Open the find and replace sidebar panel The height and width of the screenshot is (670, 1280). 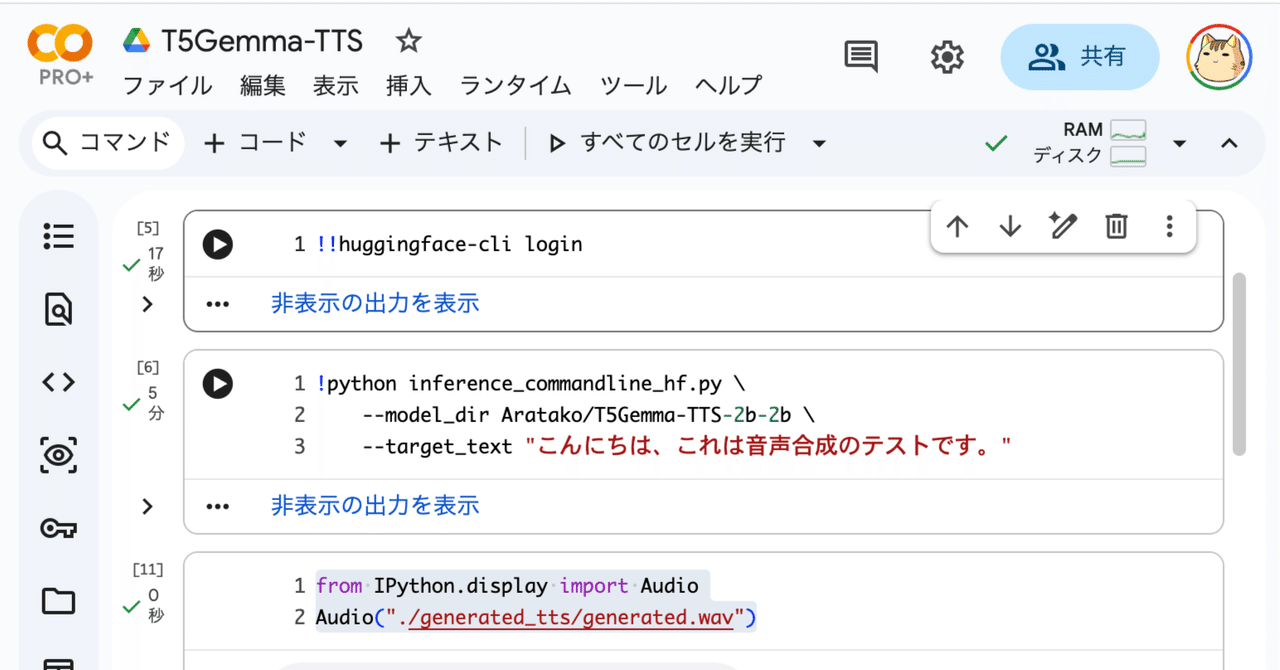58,309
